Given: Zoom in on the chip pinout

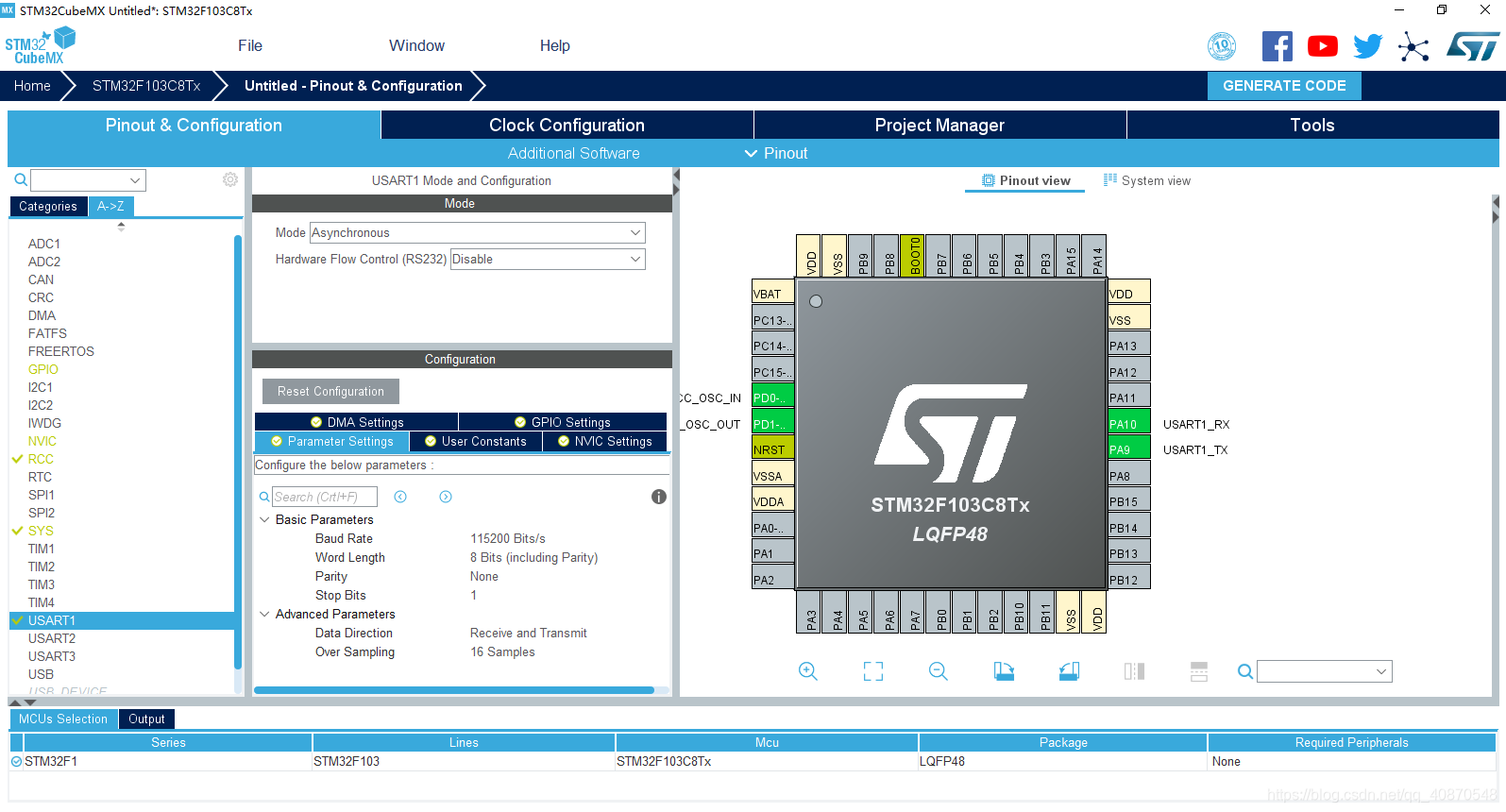Looking at the screenshot, I should pyautogui.click(x=808, y=671).
